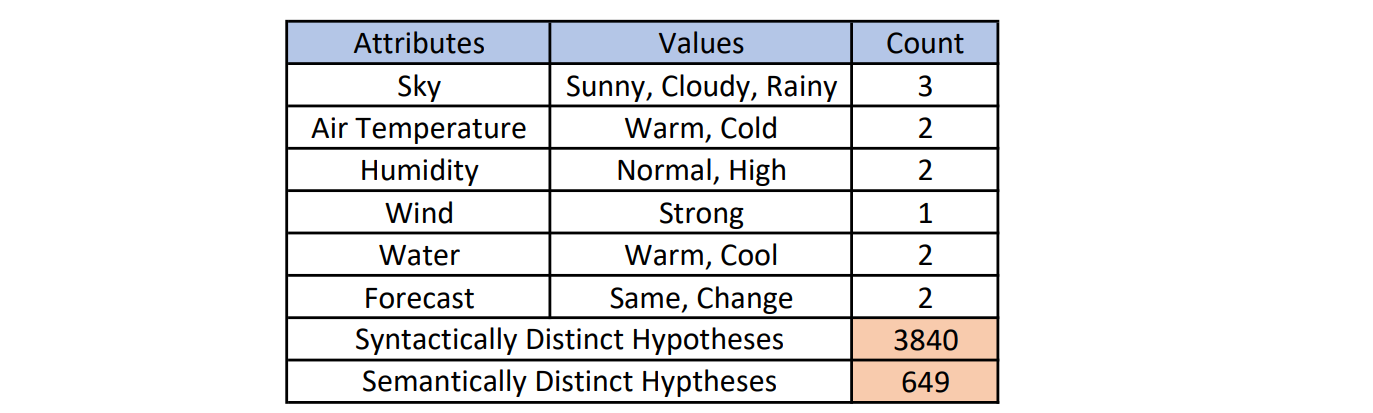The image size is (1373, 413).
Task: Select the 'Warm, Cold' values cell
Action: 700,128
